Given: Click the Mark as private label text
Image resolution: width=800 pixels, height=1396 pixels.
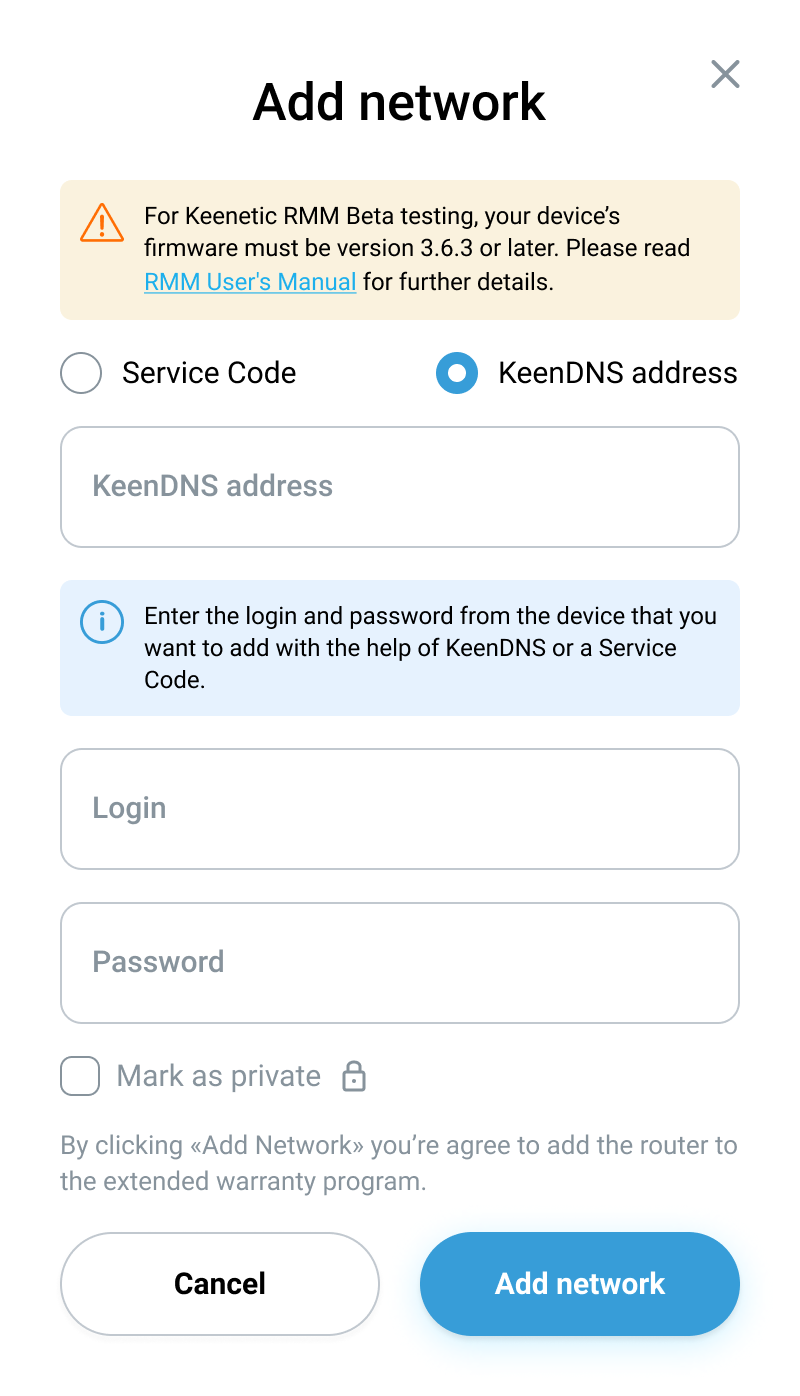Looking at the screenshot, I should tap(219, 1076).
